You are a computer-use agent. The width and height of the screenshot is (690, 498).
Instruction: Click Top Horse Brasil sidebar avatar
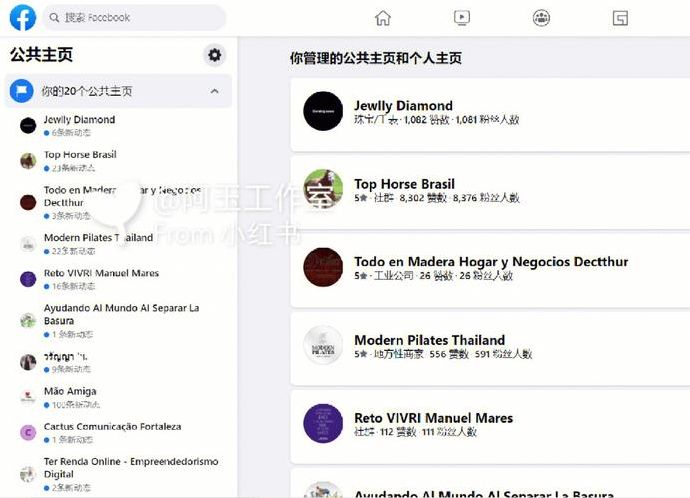pos(28,161)
